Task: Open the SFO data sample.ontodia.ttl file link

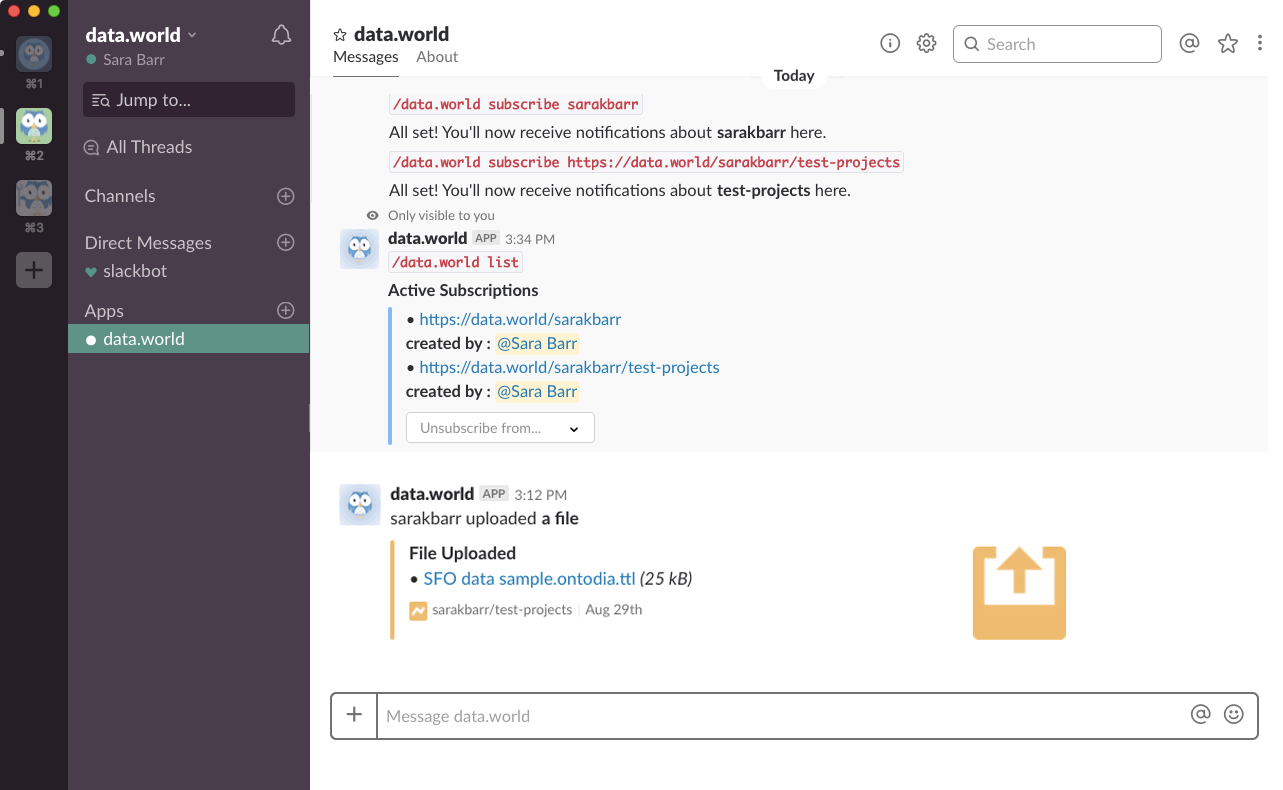Action: (x=529, y=579)
